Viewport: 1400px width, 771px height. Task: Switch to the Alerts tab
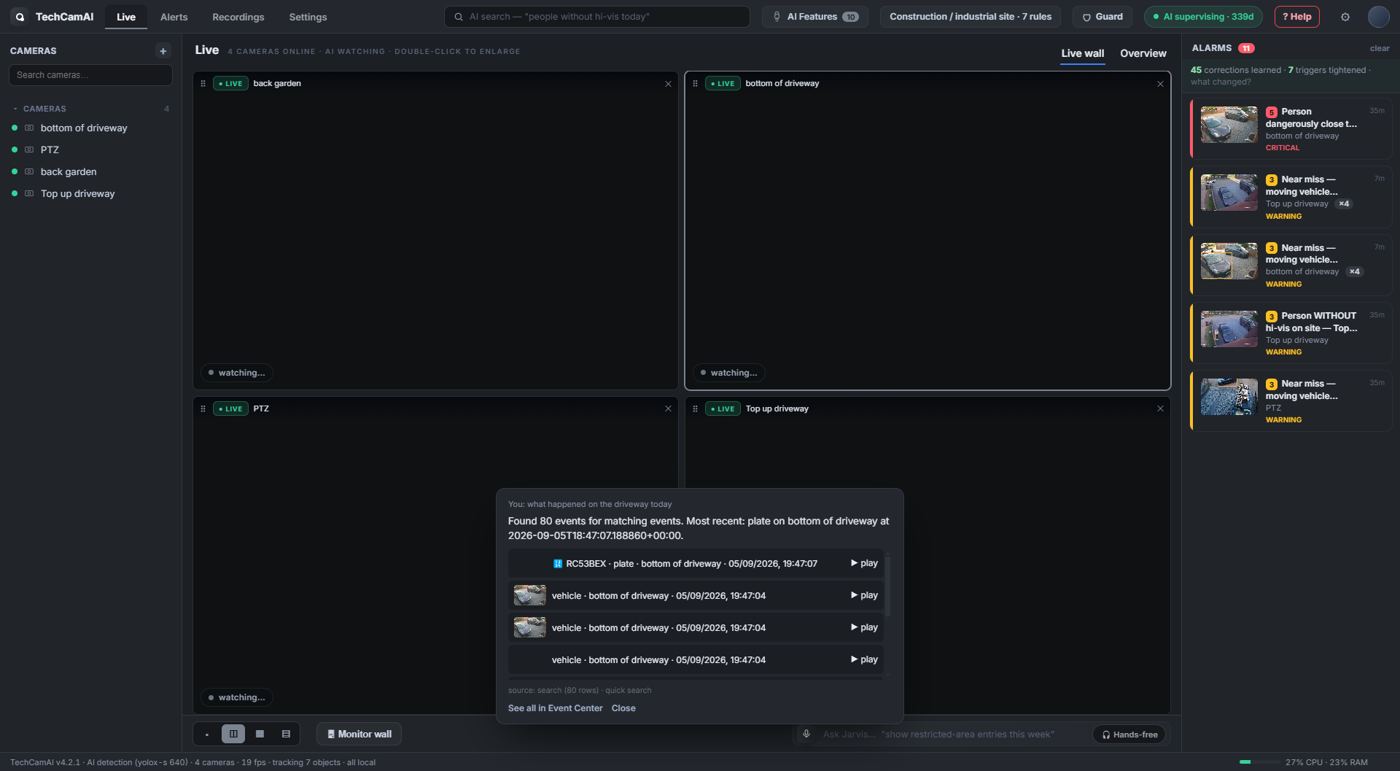174,17
